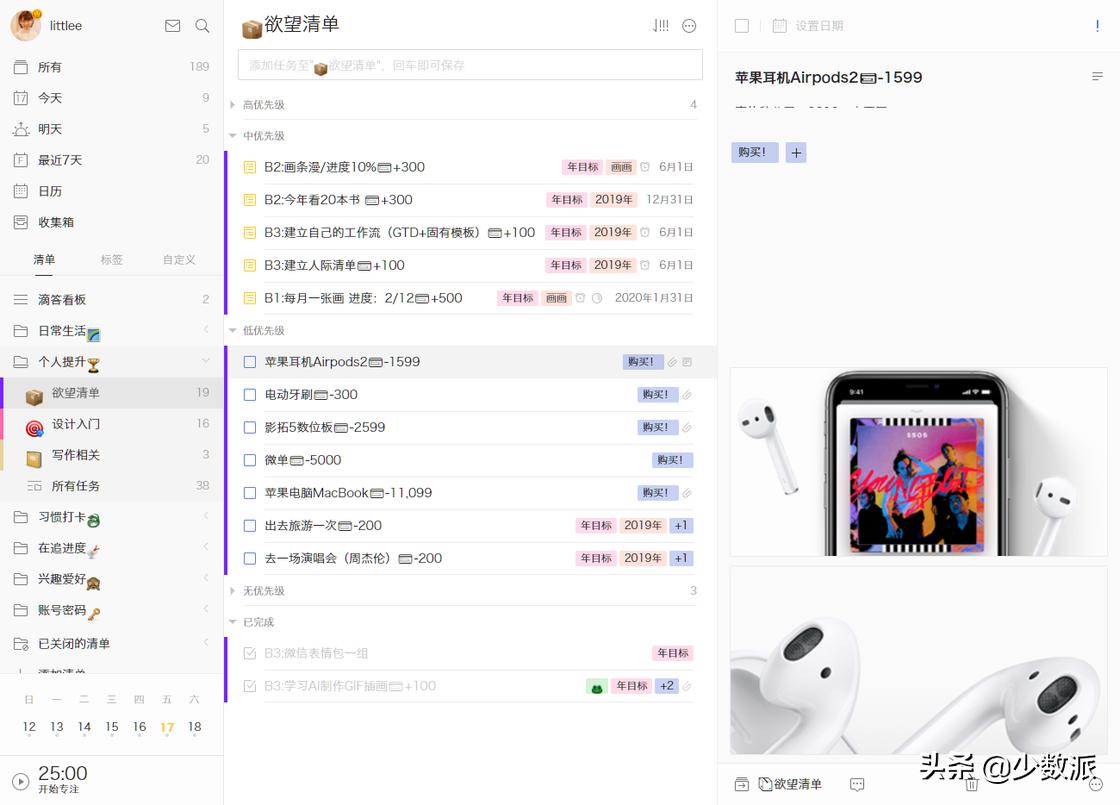The image size is (1120, 805).
Task: Click the move-to-list icon in detail footer
Action: tap(741, 785)
